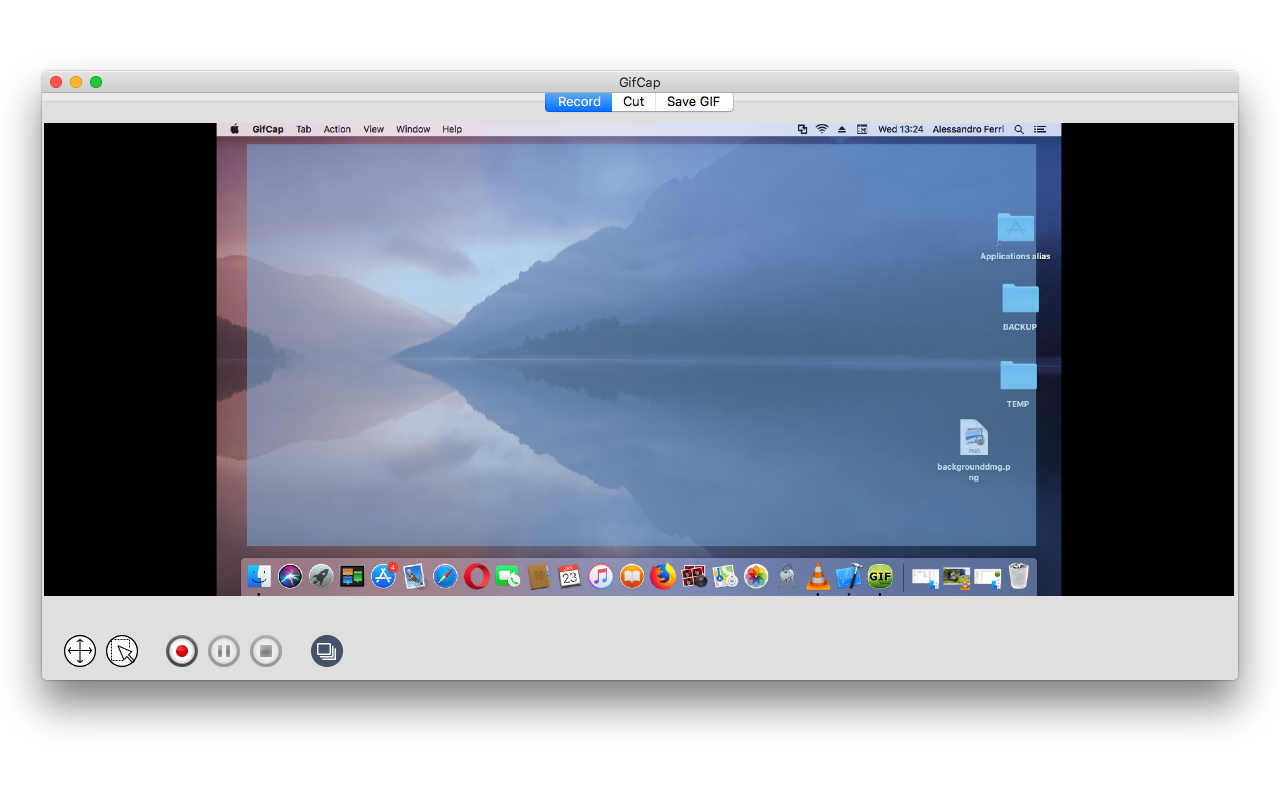This screenshot has width=1280, height=800.
Task: Start recording with the red record button
Action: coord(182,651)
